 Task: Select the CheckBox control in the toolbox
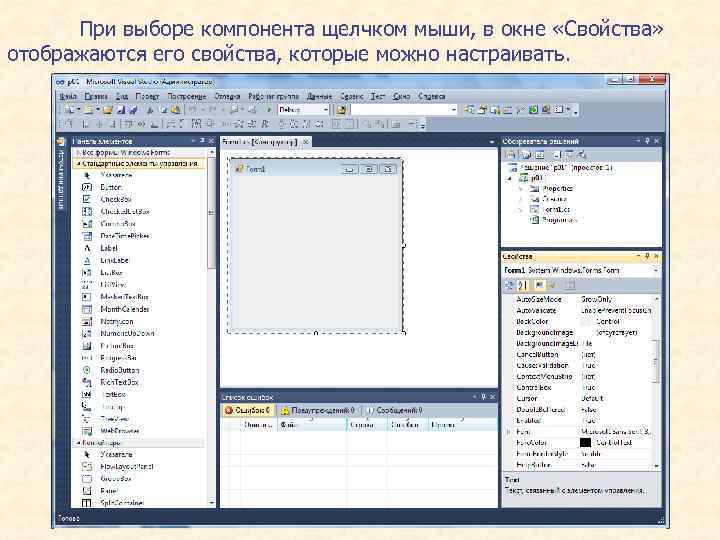point(115,199)
